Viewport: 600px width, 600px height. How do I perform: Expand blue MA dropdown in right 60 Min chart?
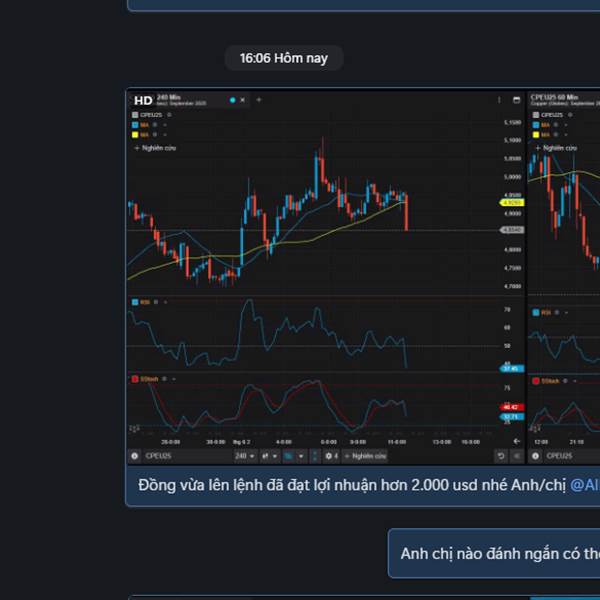[566, 125]
